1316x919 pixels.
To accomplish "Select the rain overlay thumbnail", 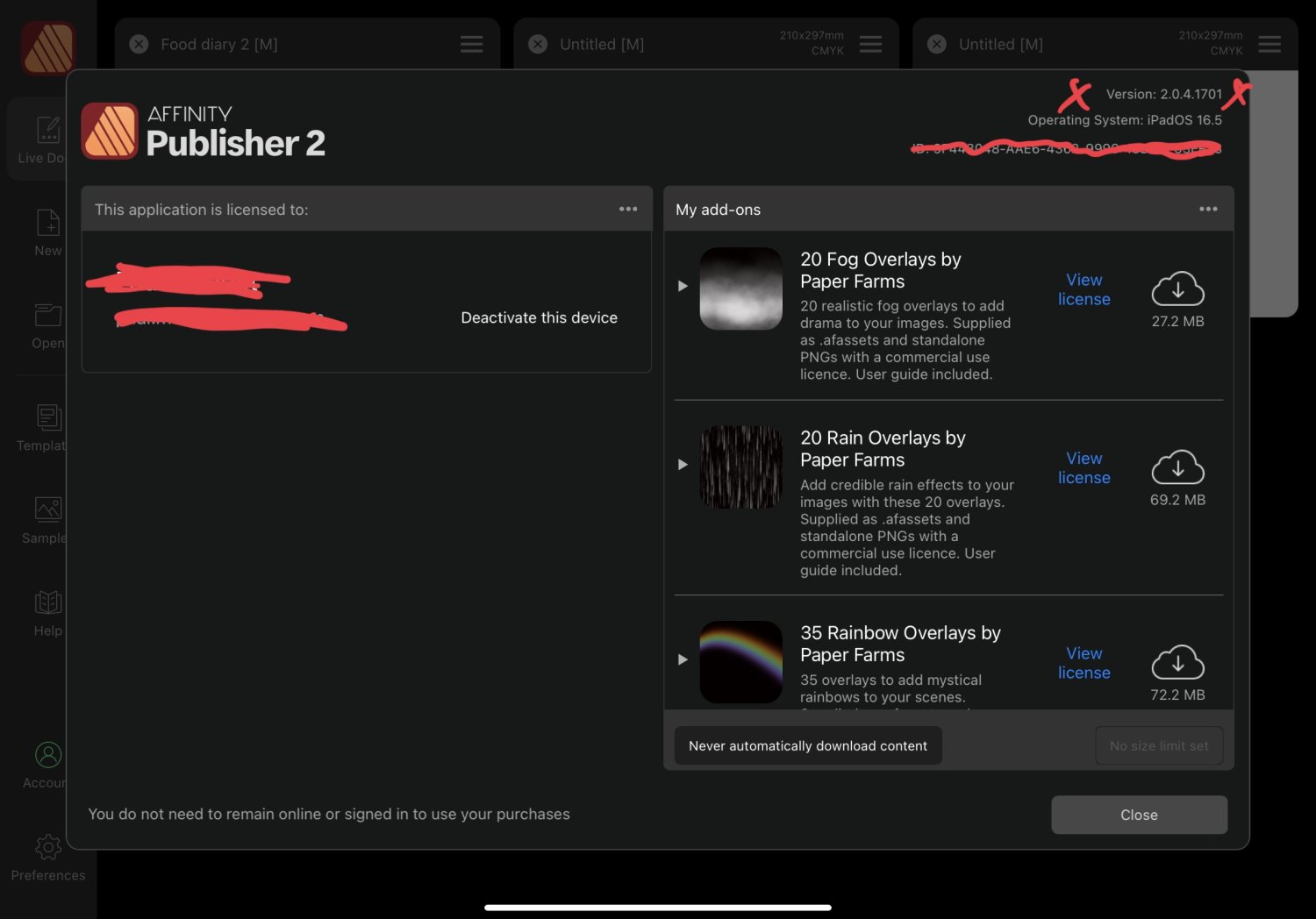I will [x=741, y=467].
